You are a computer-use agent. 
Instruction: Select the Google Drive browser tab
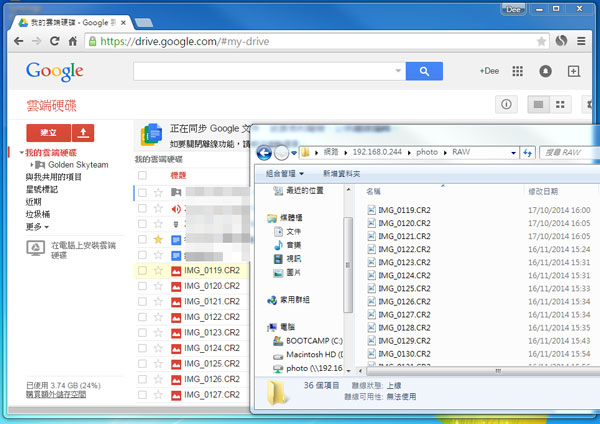point(70,21)
